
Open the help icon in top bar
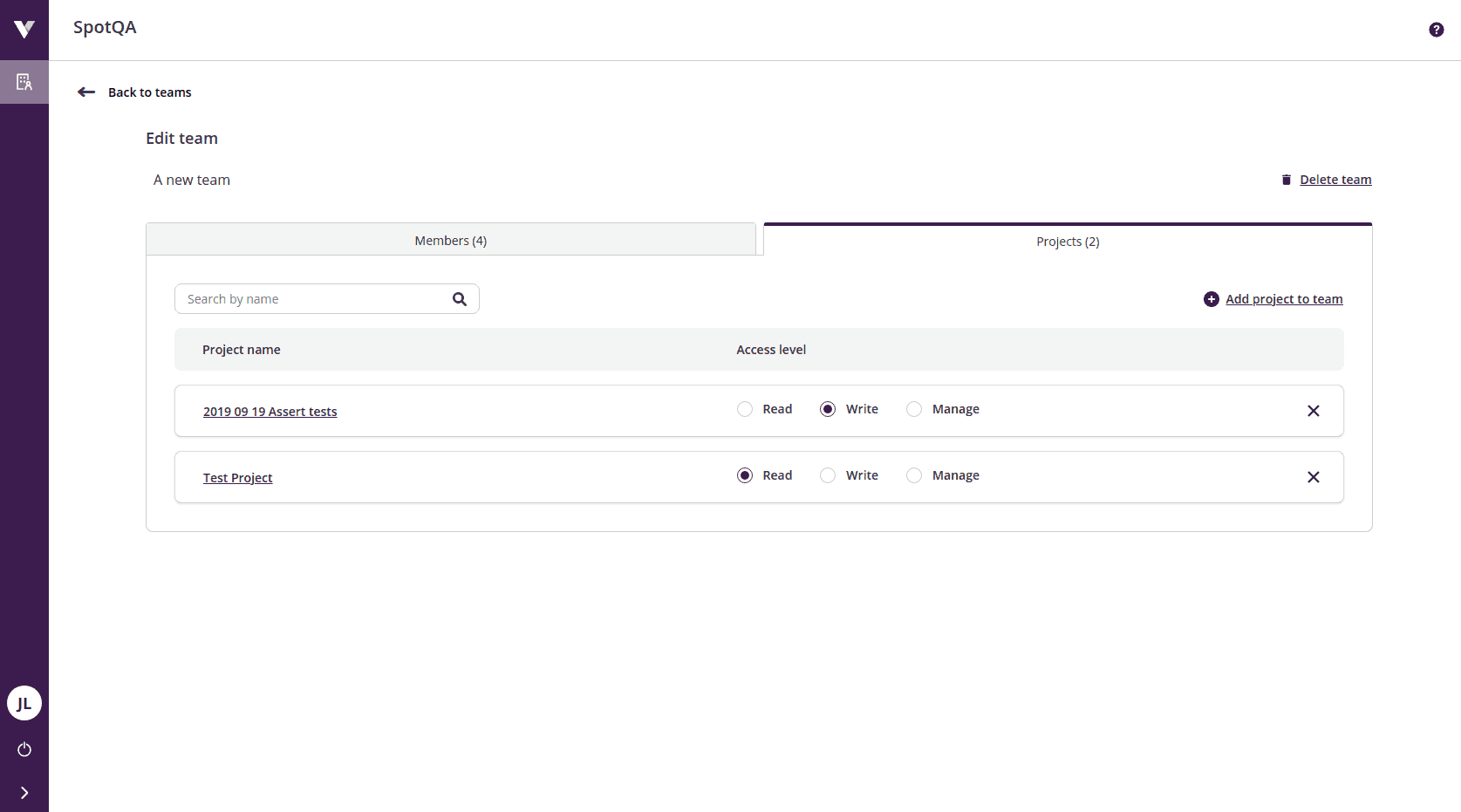pyautogui.click(x=1435, y=29)
